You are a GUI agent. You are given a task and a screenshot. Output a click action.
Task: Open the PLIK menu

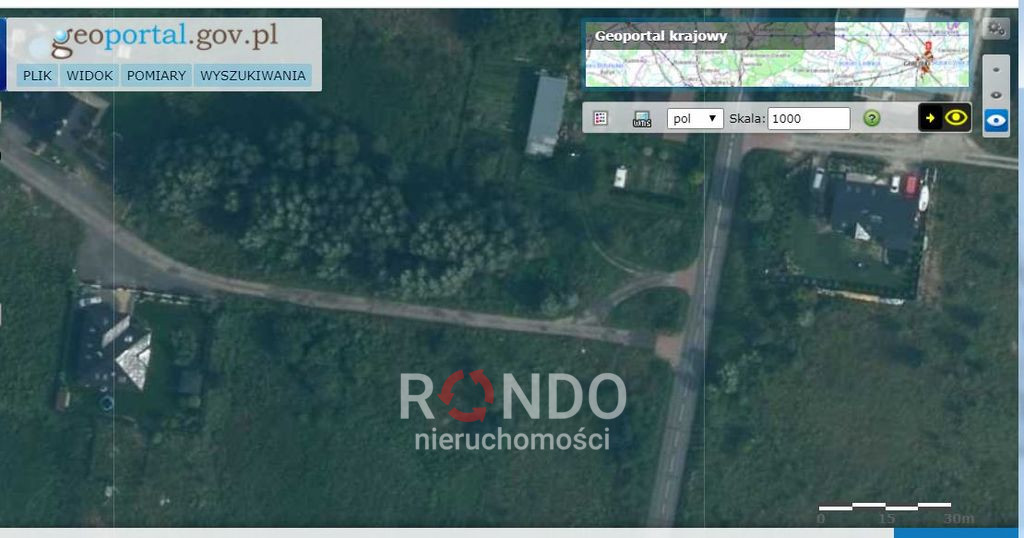tap(37, 75)
